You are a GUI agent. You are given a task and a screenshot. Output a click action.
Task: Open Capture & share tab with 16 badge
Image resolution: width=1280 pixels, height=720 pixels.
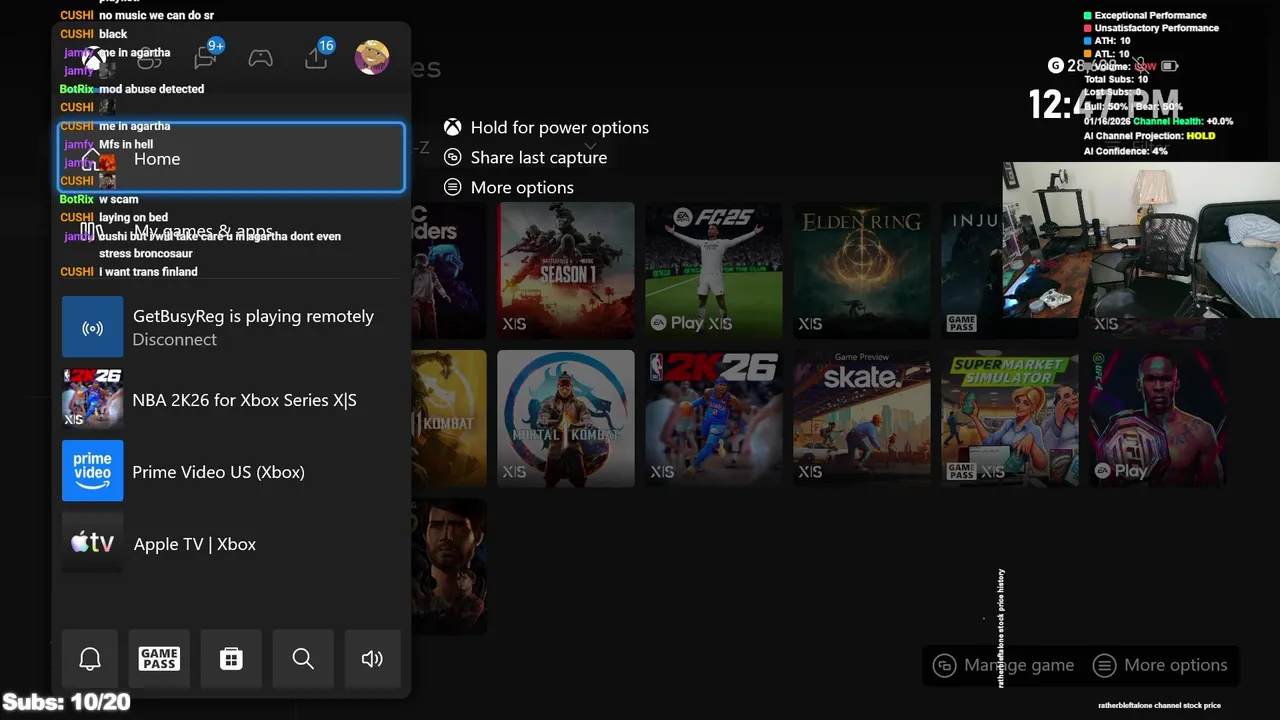(x=318, y=56)
